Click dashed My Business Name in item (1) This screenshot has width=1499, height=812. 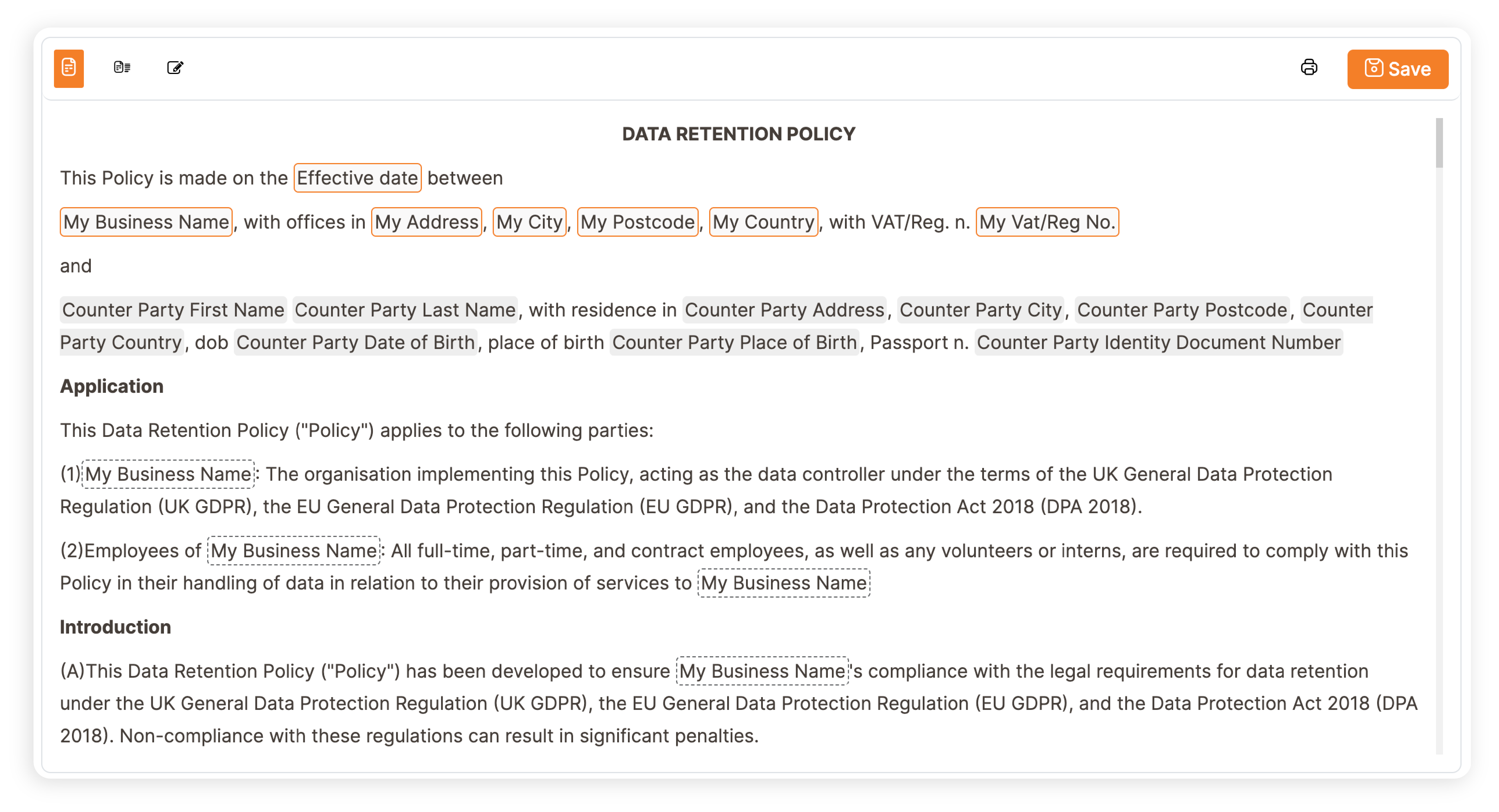click(x=168, y=475)
